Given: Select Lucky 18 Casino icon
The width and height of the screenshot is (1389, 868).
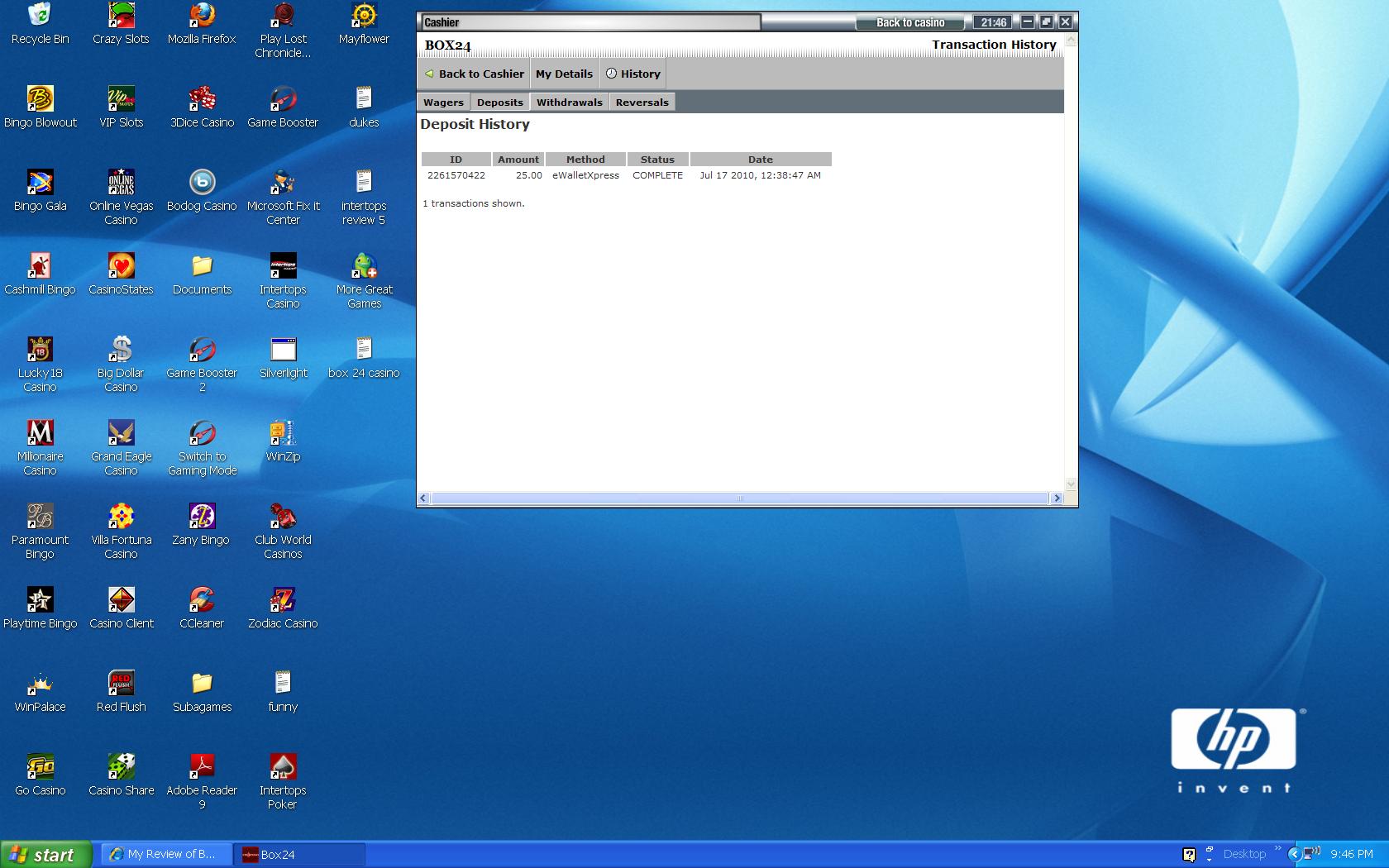Looking at the screenshot, I should [x=40, y=365].
